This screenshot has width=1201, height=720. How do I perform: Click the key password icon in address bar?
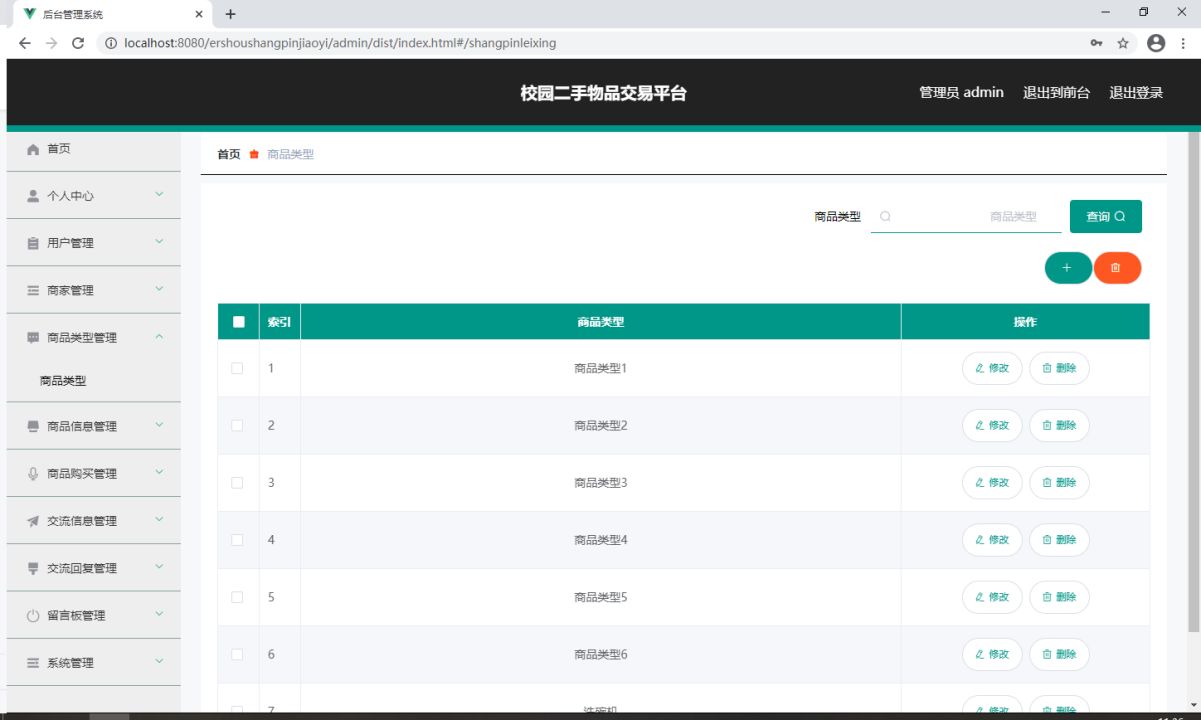click(1096, 43)
